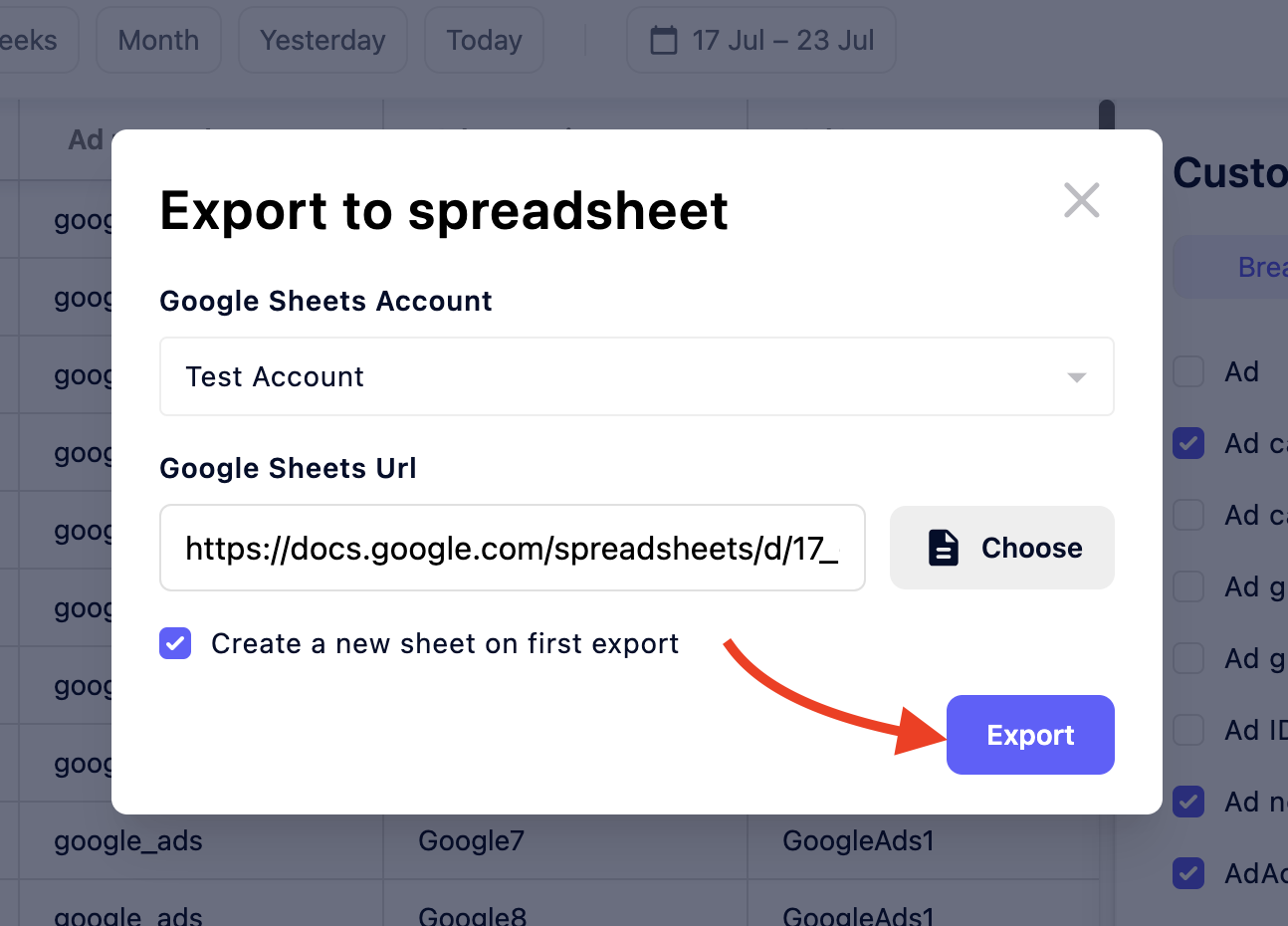Enable the Ad column checkbox
The image size is (1288, 926).
pyautogui.click(x=1187, y=371)
